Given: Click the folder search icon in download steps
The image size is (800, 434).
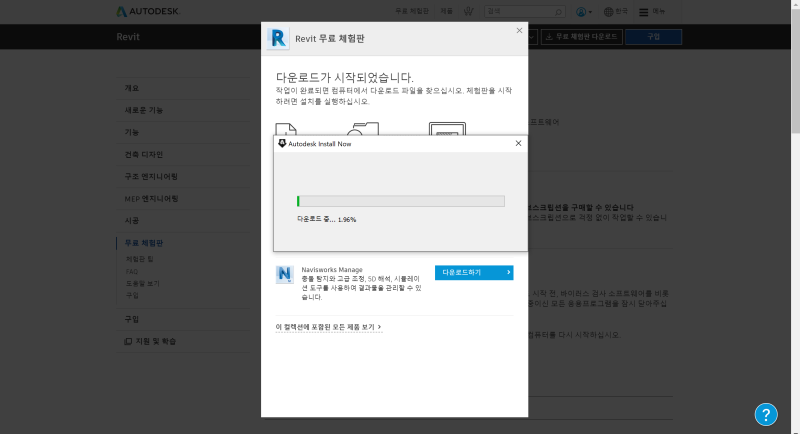Looking at the screenshot, I should click(362, 129).
